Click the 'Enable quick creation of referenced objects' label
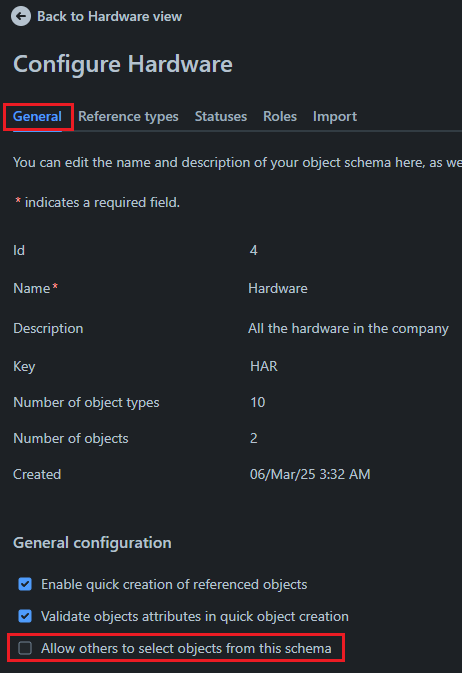This screenshot has height=673, width=462. coord(174,585)
